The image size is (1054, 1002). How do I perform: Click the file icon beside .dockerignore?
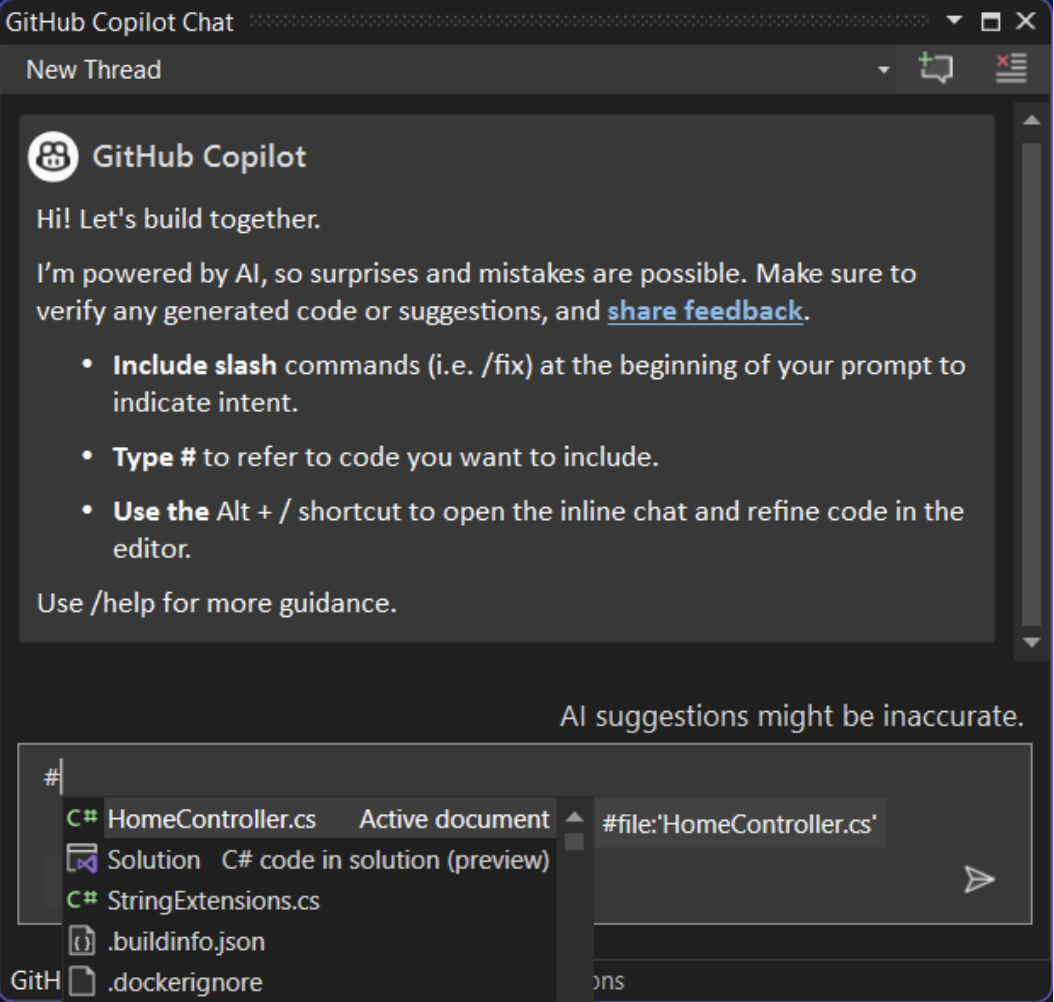pos(82,982)
